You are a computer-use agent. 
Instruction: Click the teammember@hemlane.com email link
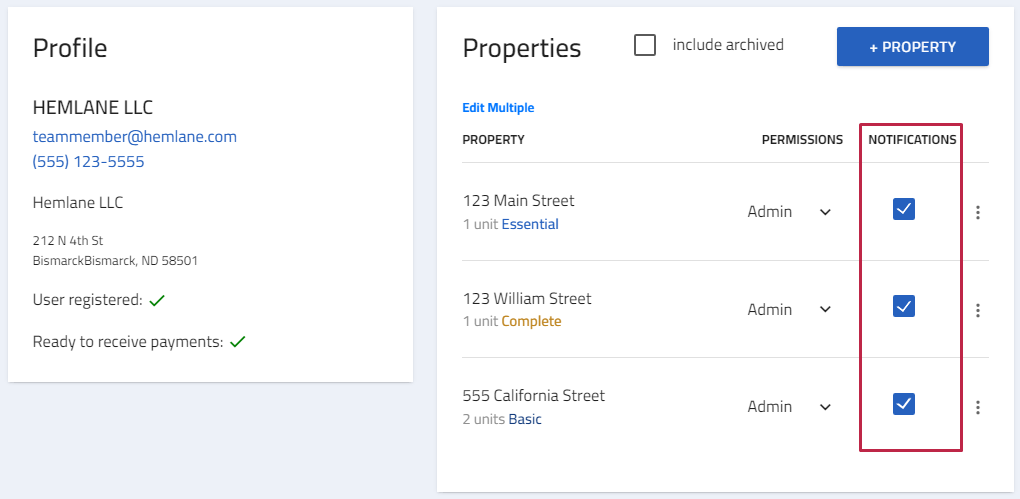pyautogui.click(x=135, y=137)
